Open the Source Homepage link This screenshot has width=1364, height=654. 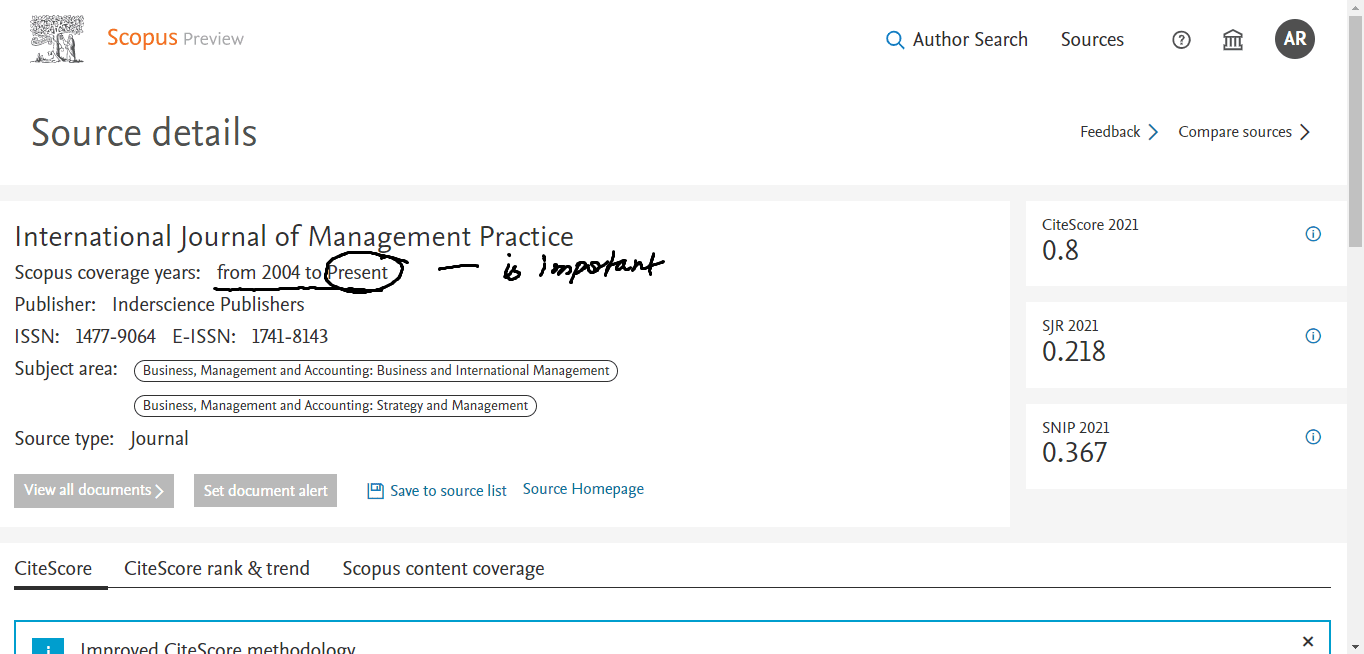coord(583,489)
